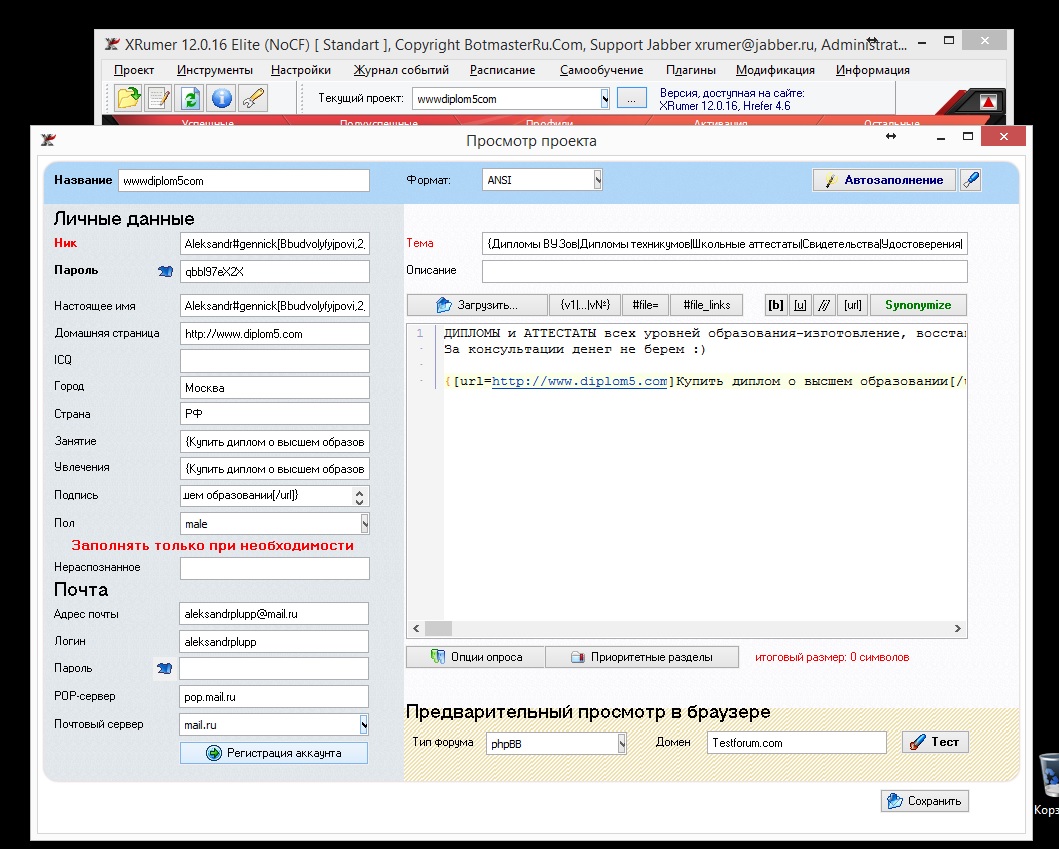1059x849 pixels.
Task: Click the Тест button
Action: 935,742
